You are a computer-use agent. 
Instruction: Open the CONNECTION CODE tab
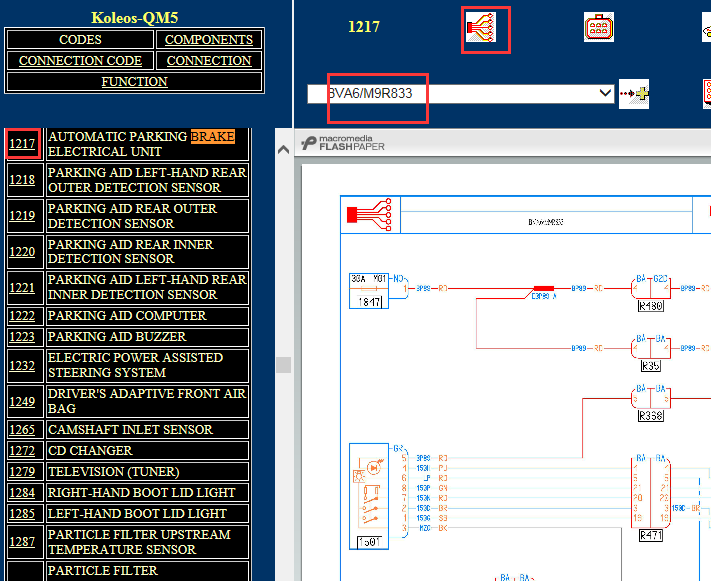(80, 60)
